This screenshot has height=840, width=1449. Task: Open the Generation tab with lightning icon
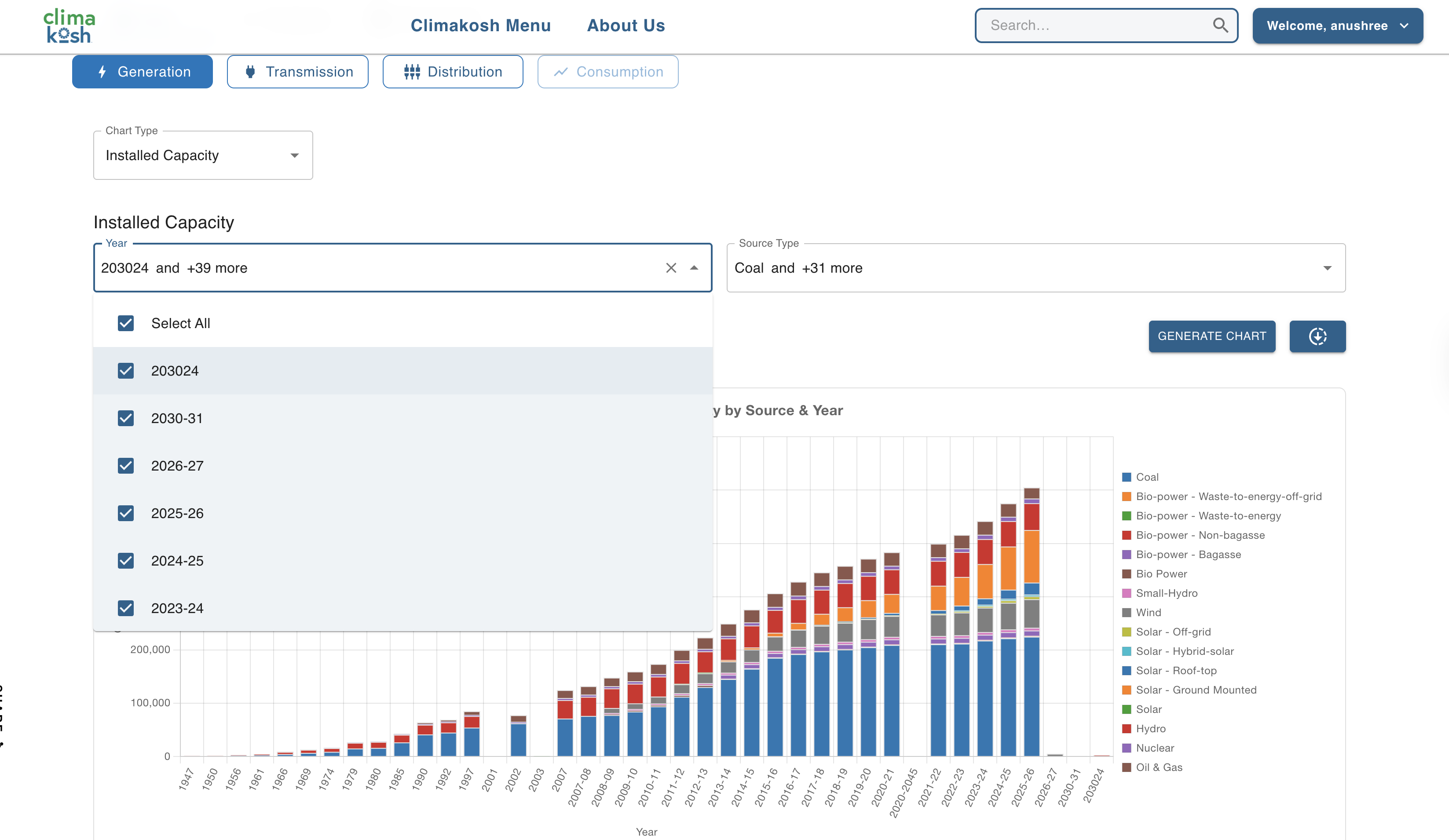click(142, 72)
